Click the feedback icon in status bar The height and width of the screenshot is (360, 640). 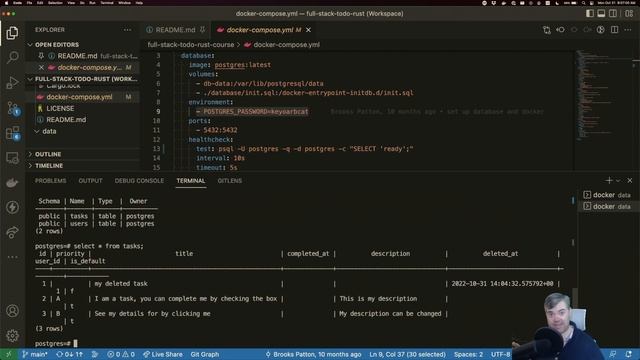click(x=613, y=354)
